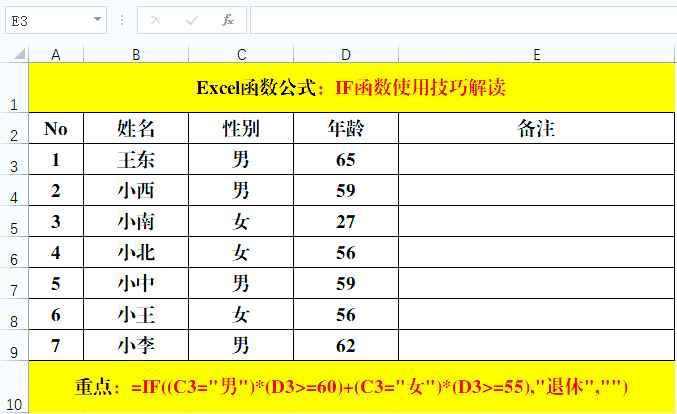The height and width of the screenshot is (414, 677).
Task: Click the '姓名' header cell
Action: [136, 128]
